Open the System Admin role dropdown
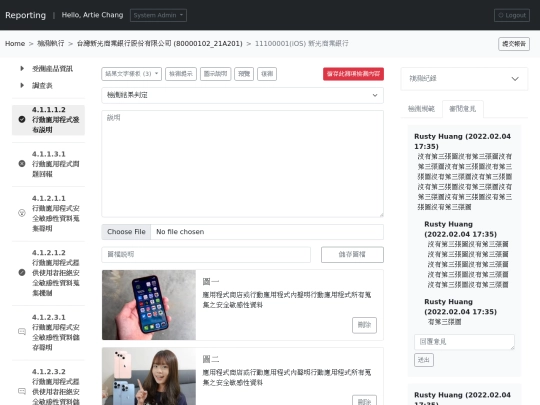The height and width of the screenshot is (405, 540). click(x=158, y=15)
